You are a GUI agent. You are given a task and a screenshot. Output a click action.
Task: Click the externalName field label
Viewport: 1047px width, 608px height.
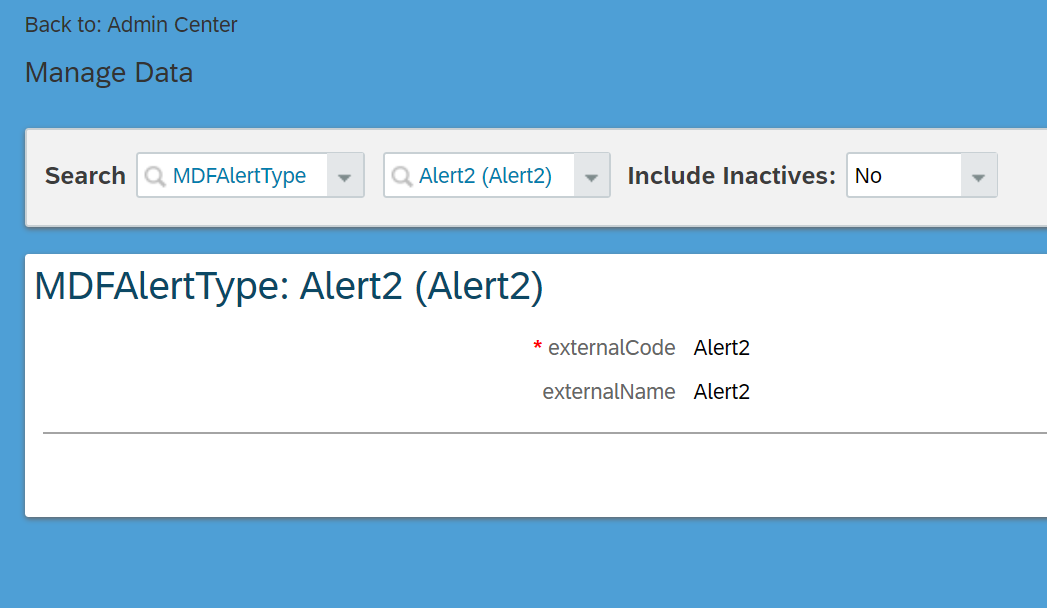608,392
